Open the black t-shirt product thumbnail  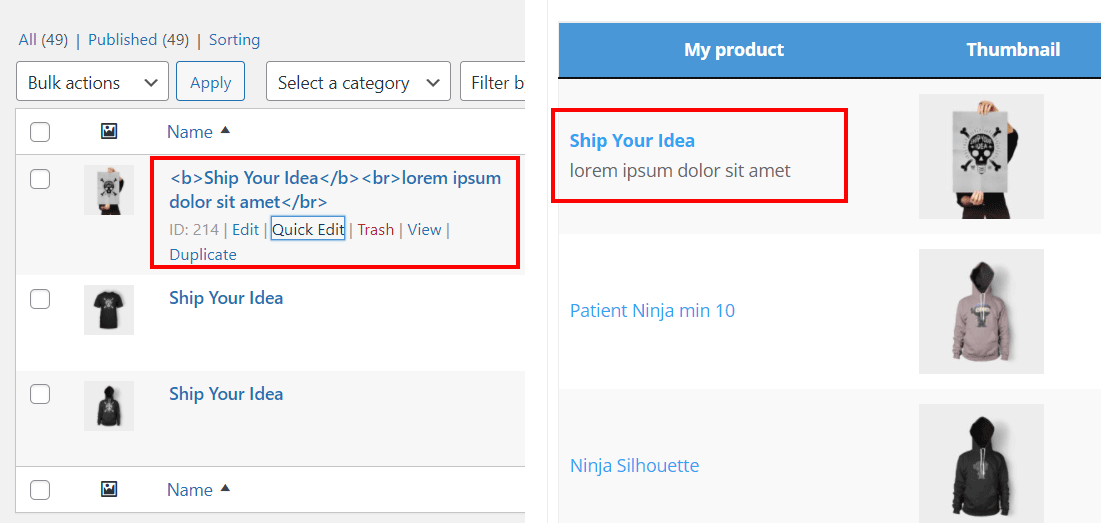(109, 310)
